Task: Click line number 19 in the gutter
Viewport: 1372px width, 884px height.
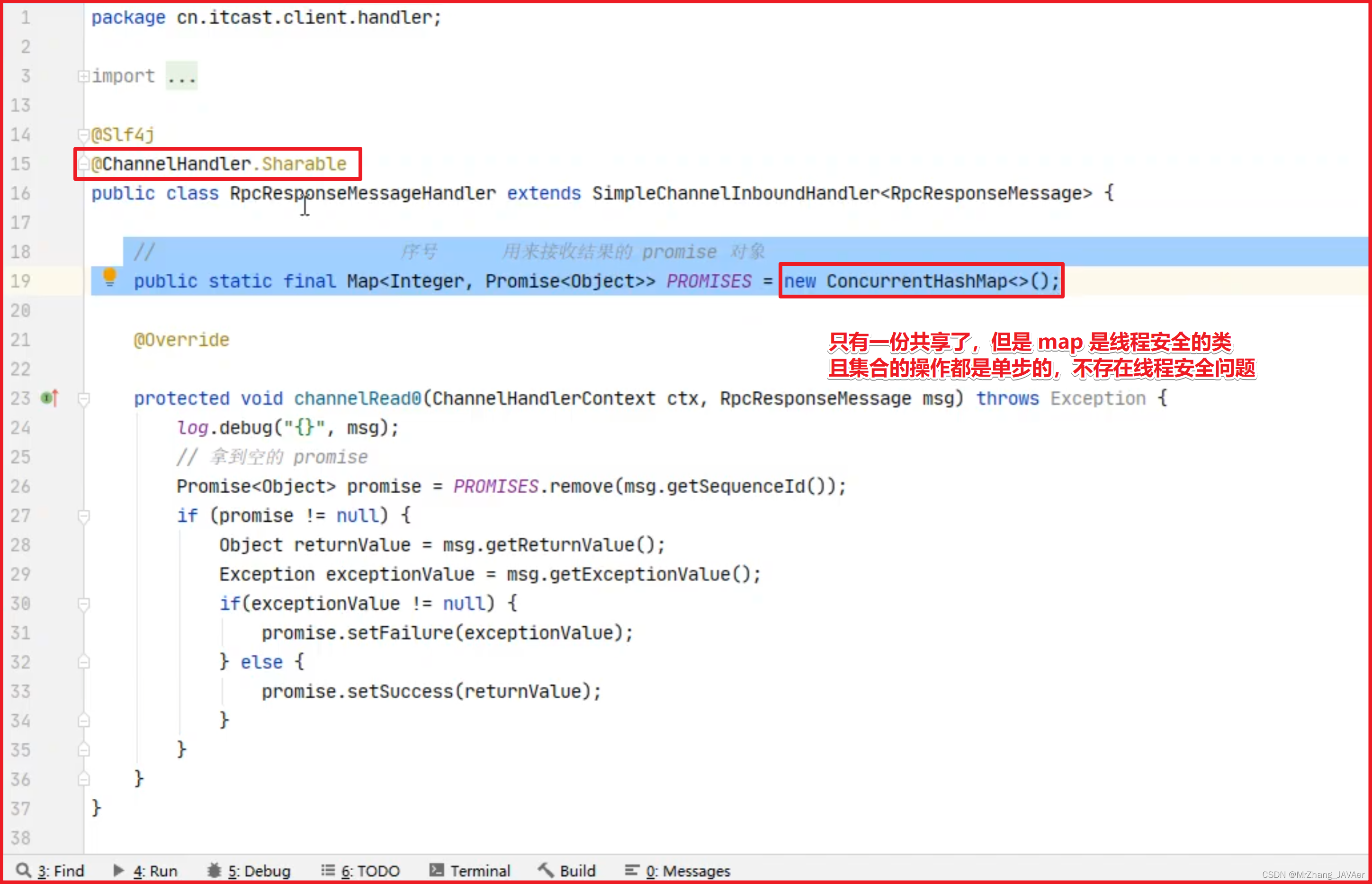Action: pos(21,281)
